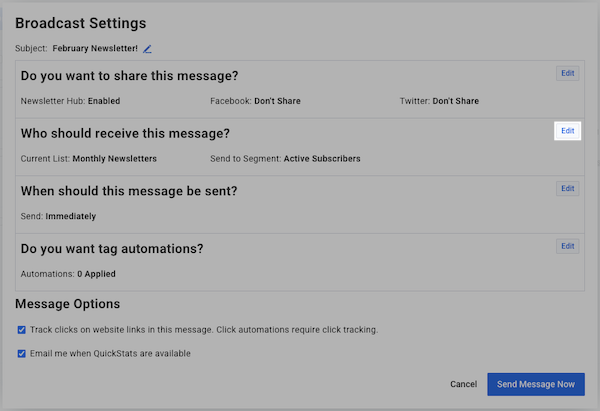
Task: Edit when this message should be sent
Action: point(567,188)
